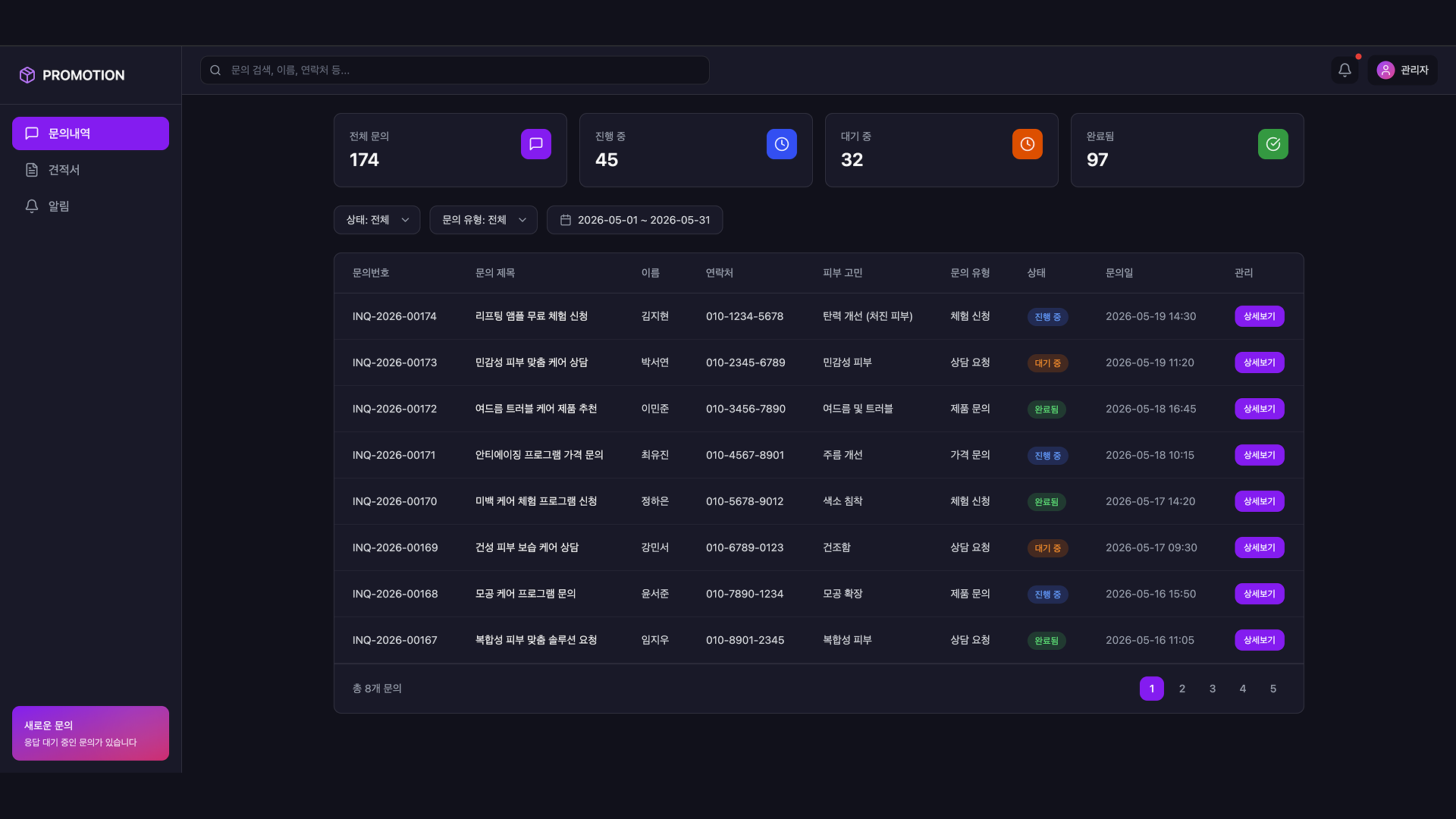Open details for INQ-2026-00169
This screenshot has width=1456, height=819.
coord(1260,548)
